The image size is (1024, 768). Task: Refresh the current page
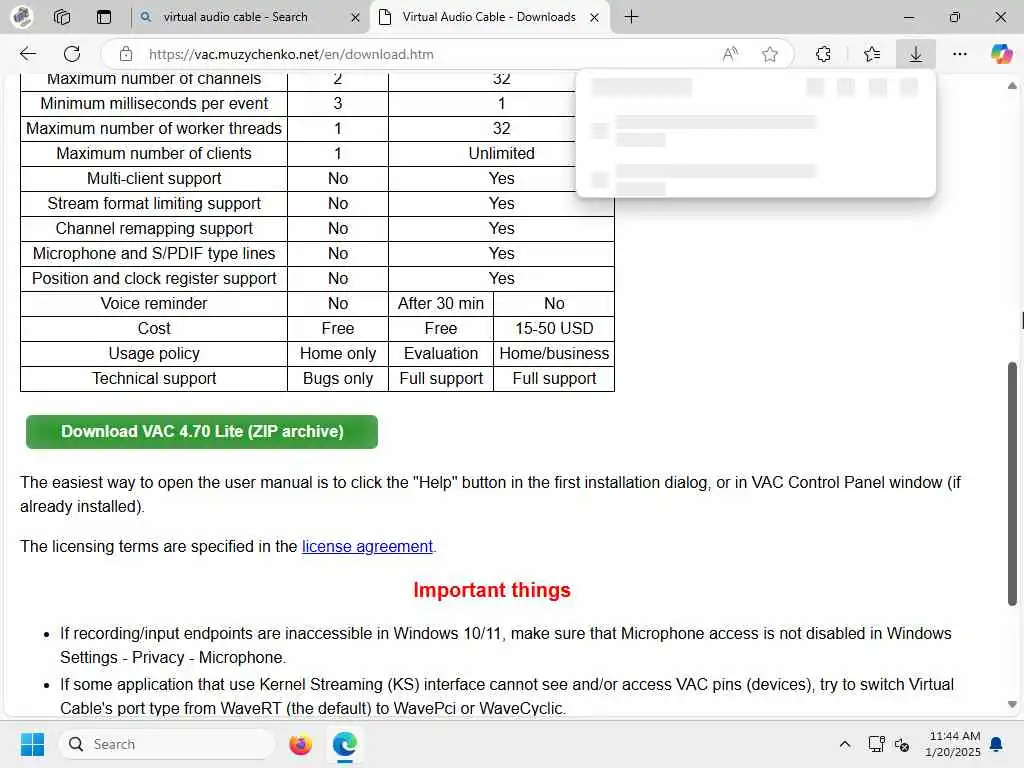click(72, 54)
